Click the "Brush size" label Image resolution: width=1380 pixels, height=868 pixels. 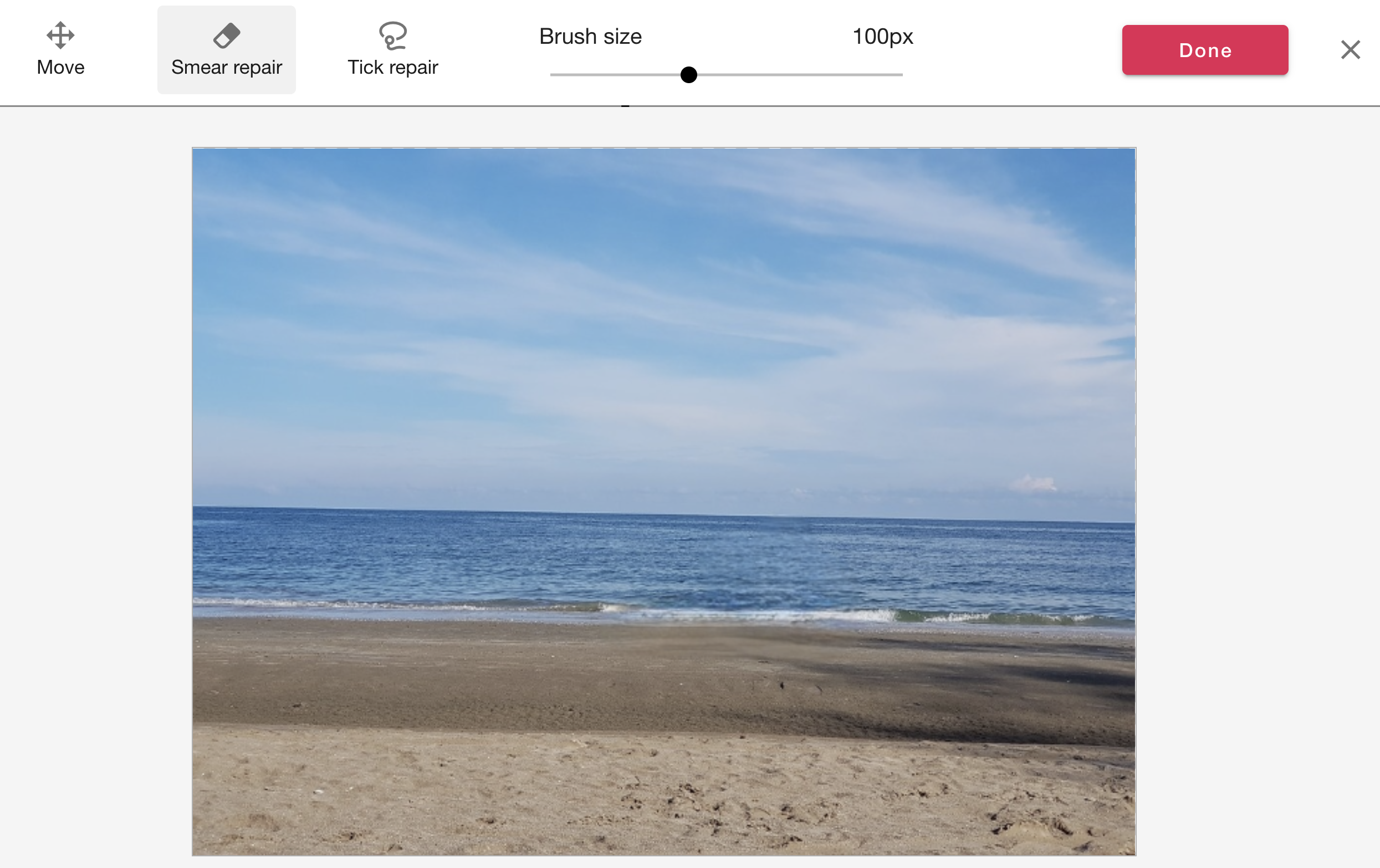(x=590, y=37)
